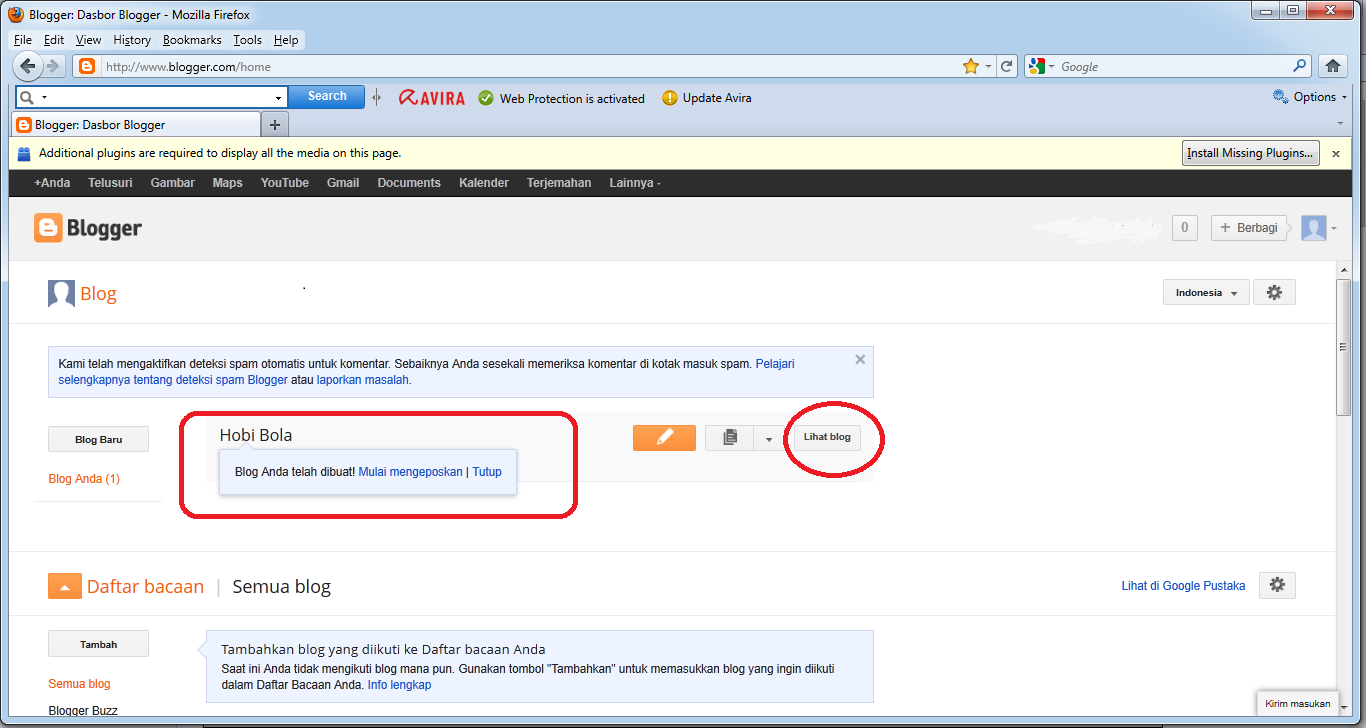The width and height of the screenshot is (1366, 728).
Task: Click the green Web Protection checkmark icon
Action: 486,98
